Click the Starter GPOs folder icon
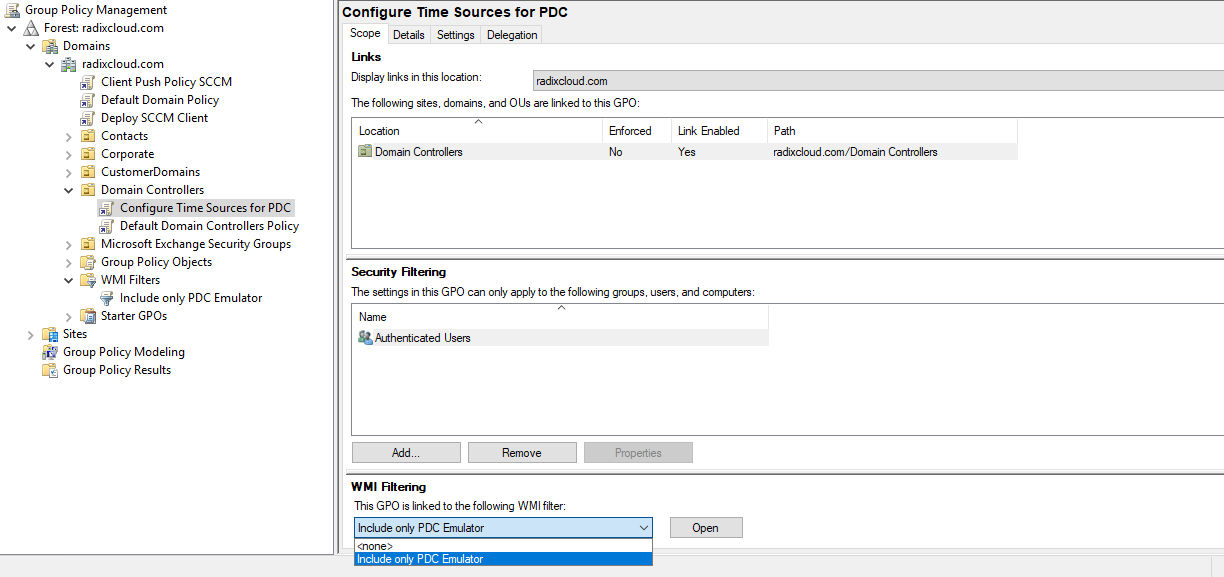Viewport: 1224px width, 577px height. point(88,315)
